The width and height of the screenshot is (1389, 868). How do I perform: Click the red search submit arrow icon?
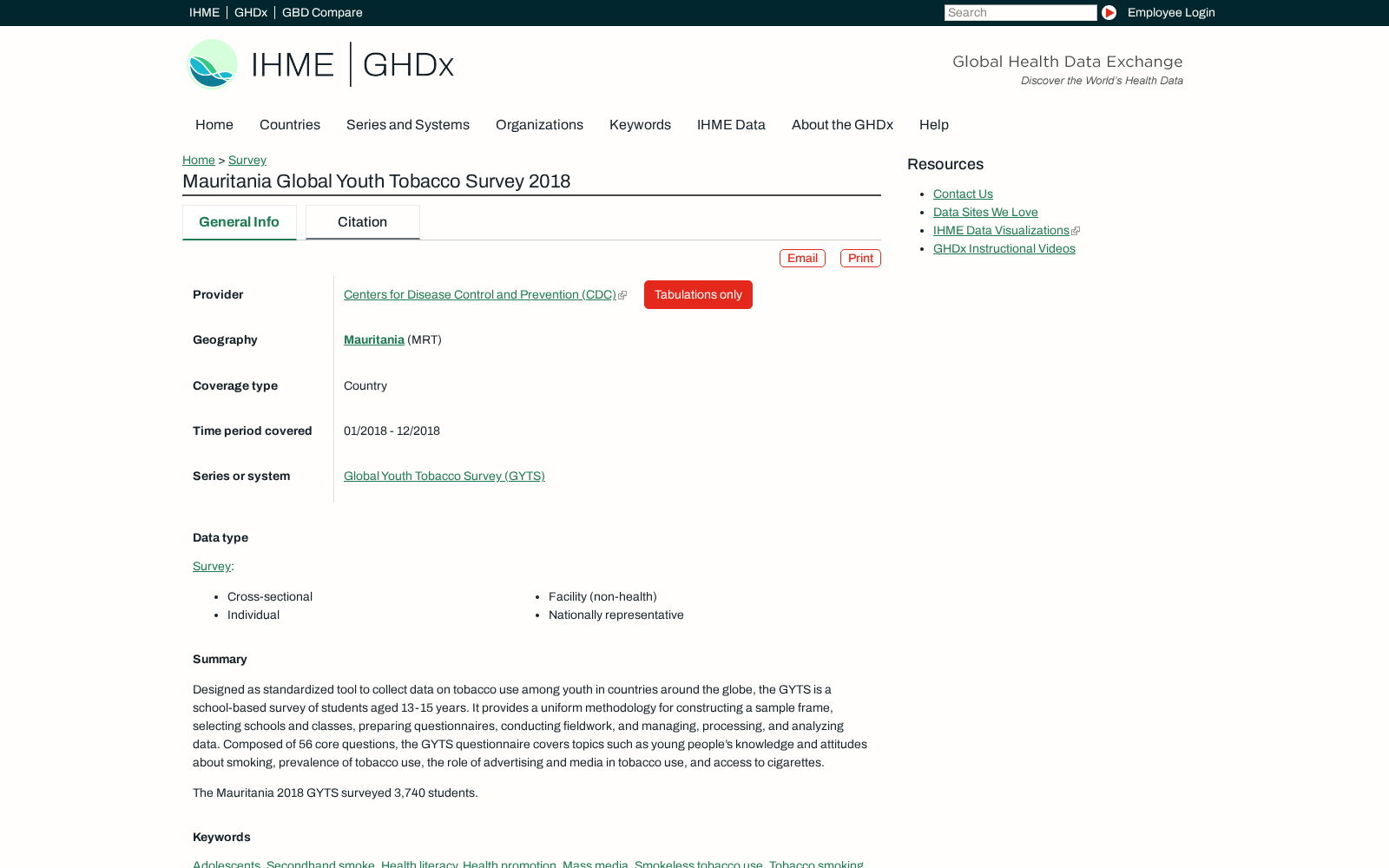[1109, 12]
